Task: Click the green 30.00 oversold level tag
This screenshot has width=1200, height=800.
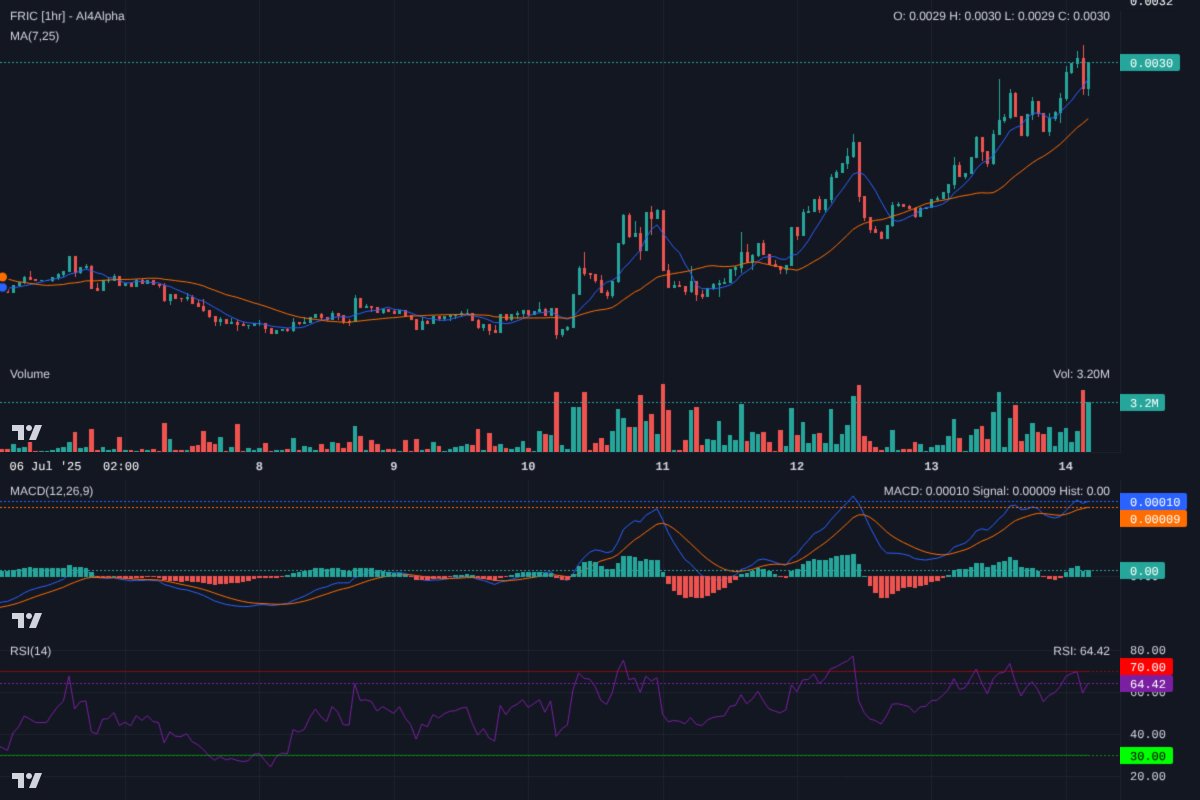Action: coord(1147,756)
